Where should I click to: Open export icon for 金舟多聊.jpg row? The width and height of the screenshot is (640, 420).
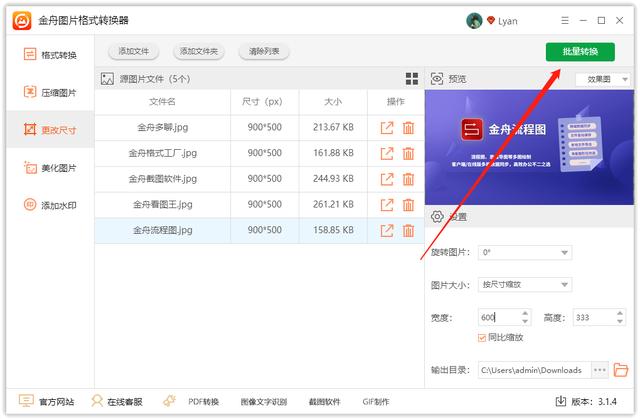click(387, 128)
